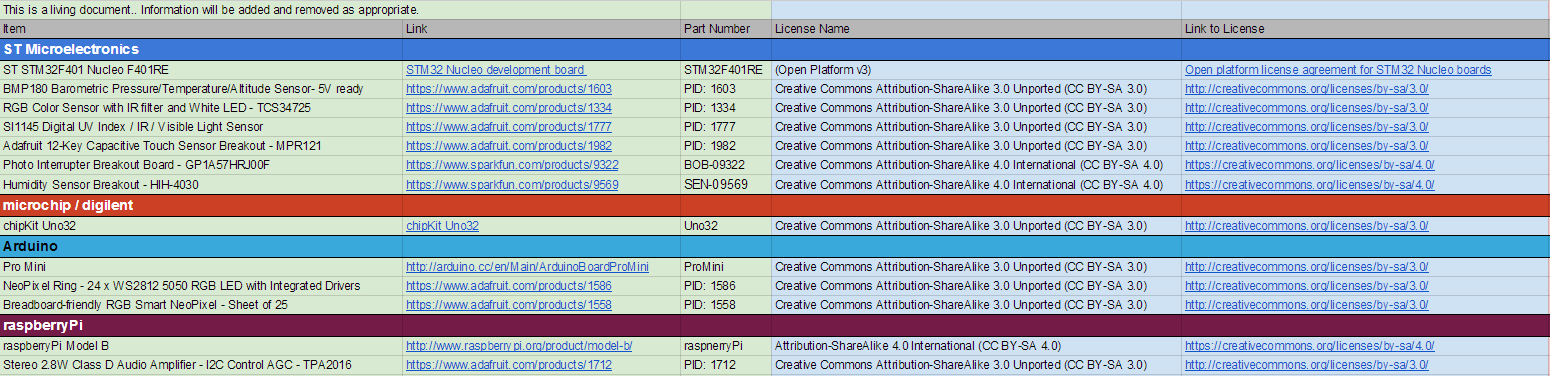This screenshot has height=376, width=1550.
Task: Click the raspberryPi section header row
Action: pyautogui.click(x=775, y=325)
